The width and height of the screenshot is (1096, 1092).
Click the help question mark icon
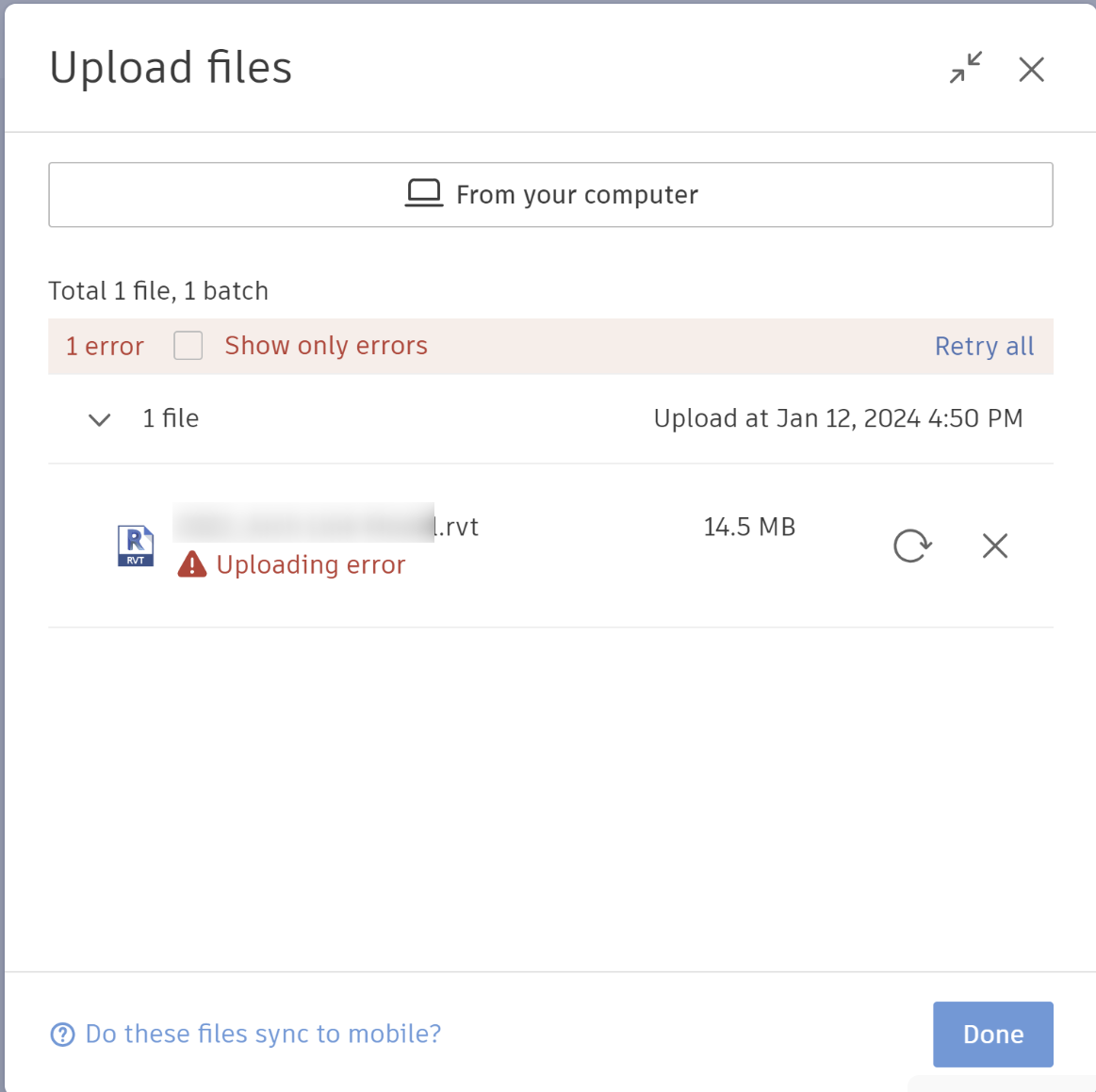(62, 1035)
